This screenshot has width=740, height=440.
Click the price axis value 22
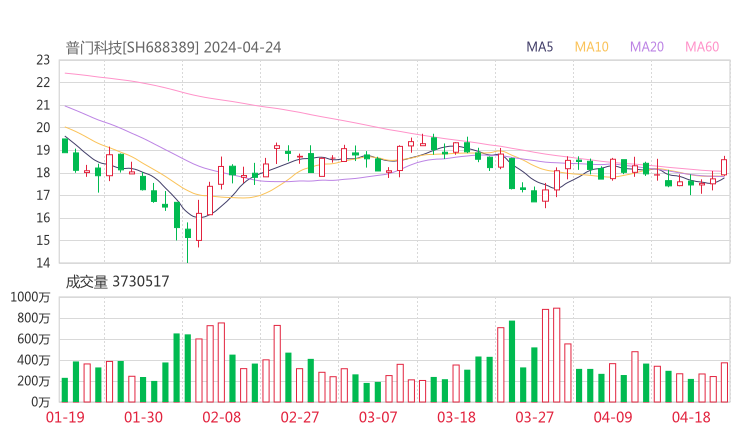pos(43,83)
